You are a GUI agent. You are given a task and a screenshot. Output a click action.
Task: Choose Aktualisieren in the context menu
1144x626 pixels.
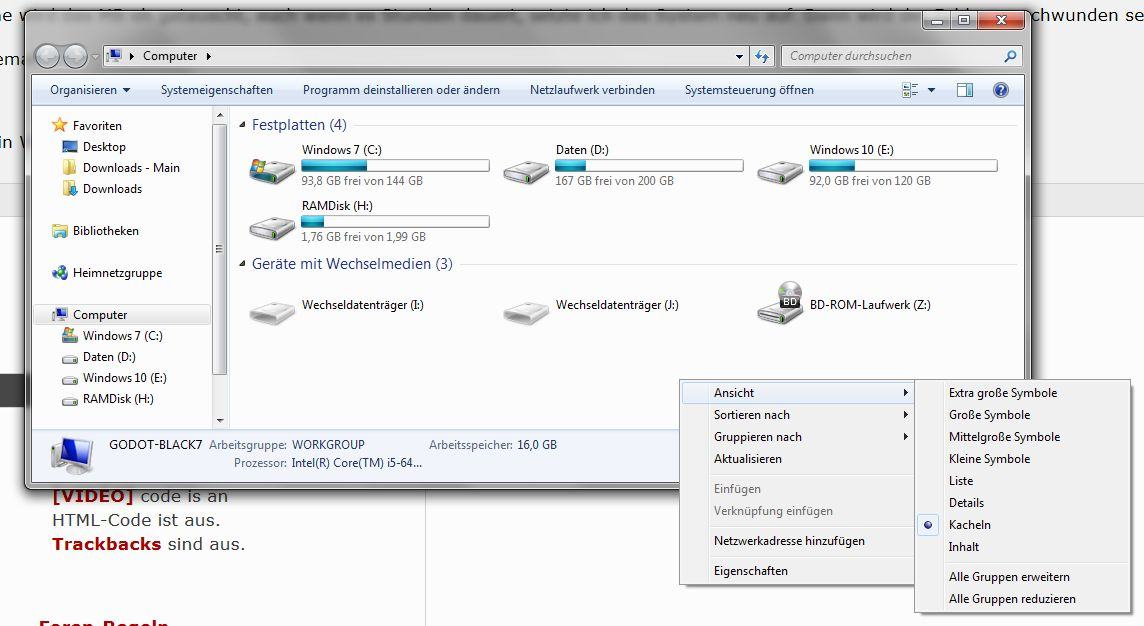pos(797,459)
